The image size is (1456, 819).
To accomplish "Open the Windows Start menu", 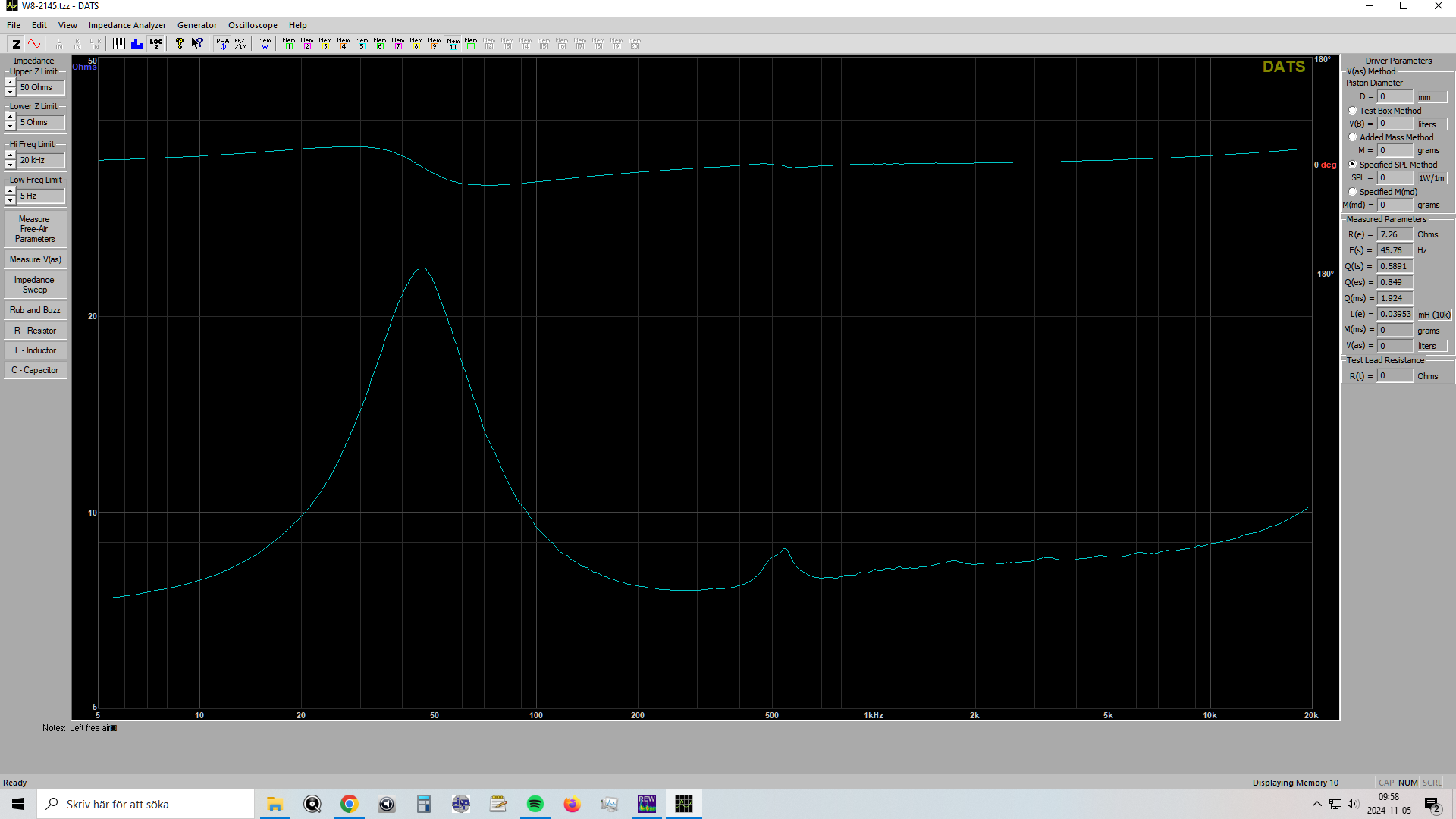I will 18,804.
